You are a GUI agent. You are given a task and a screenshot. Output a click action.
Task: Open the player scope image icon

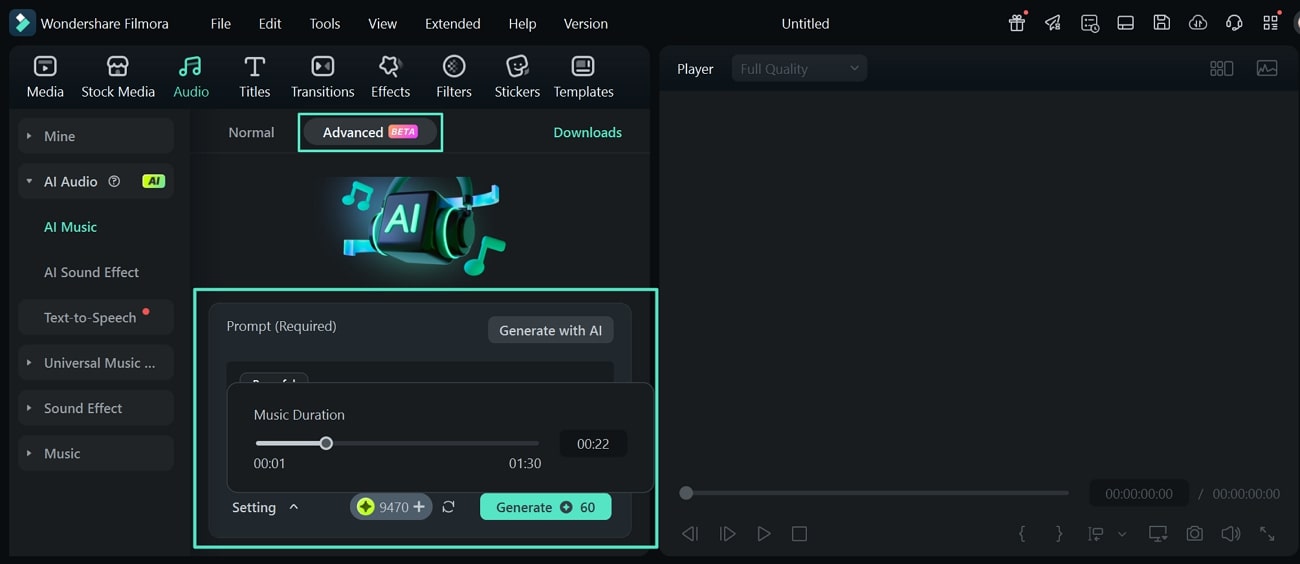tap(1267, 69)
